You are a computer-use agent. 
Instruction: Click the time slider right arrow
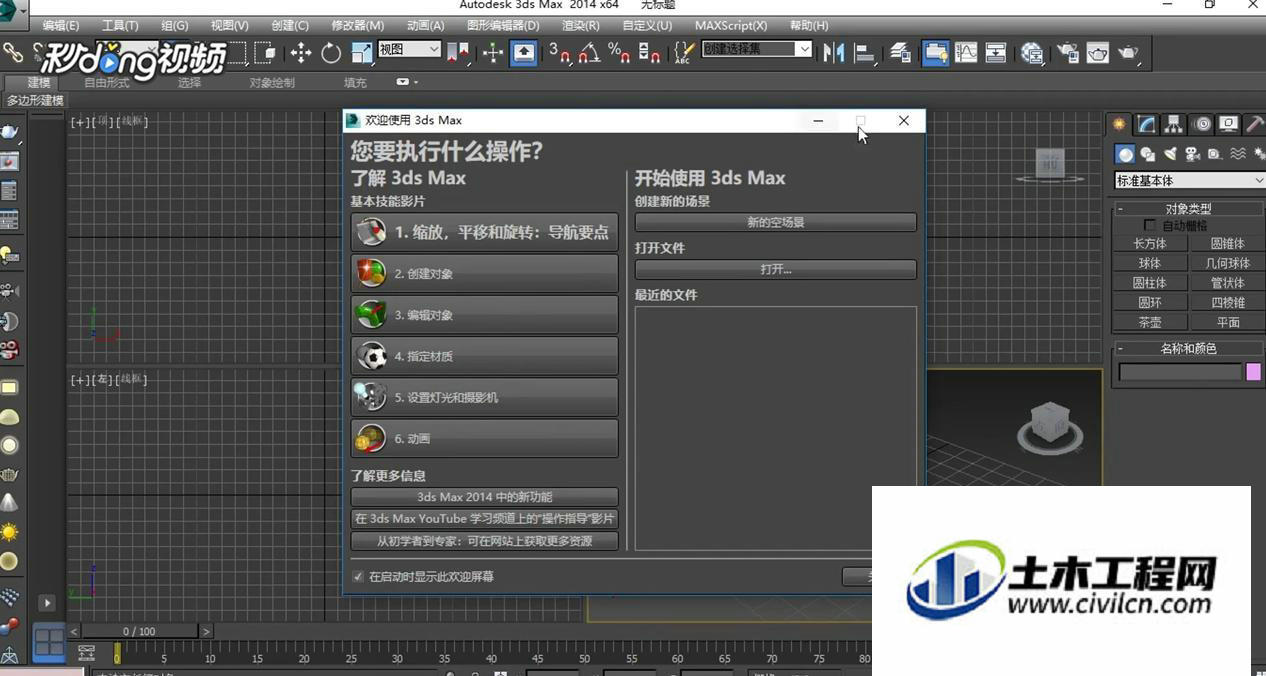pyautogui.click(x=206, y=631)
